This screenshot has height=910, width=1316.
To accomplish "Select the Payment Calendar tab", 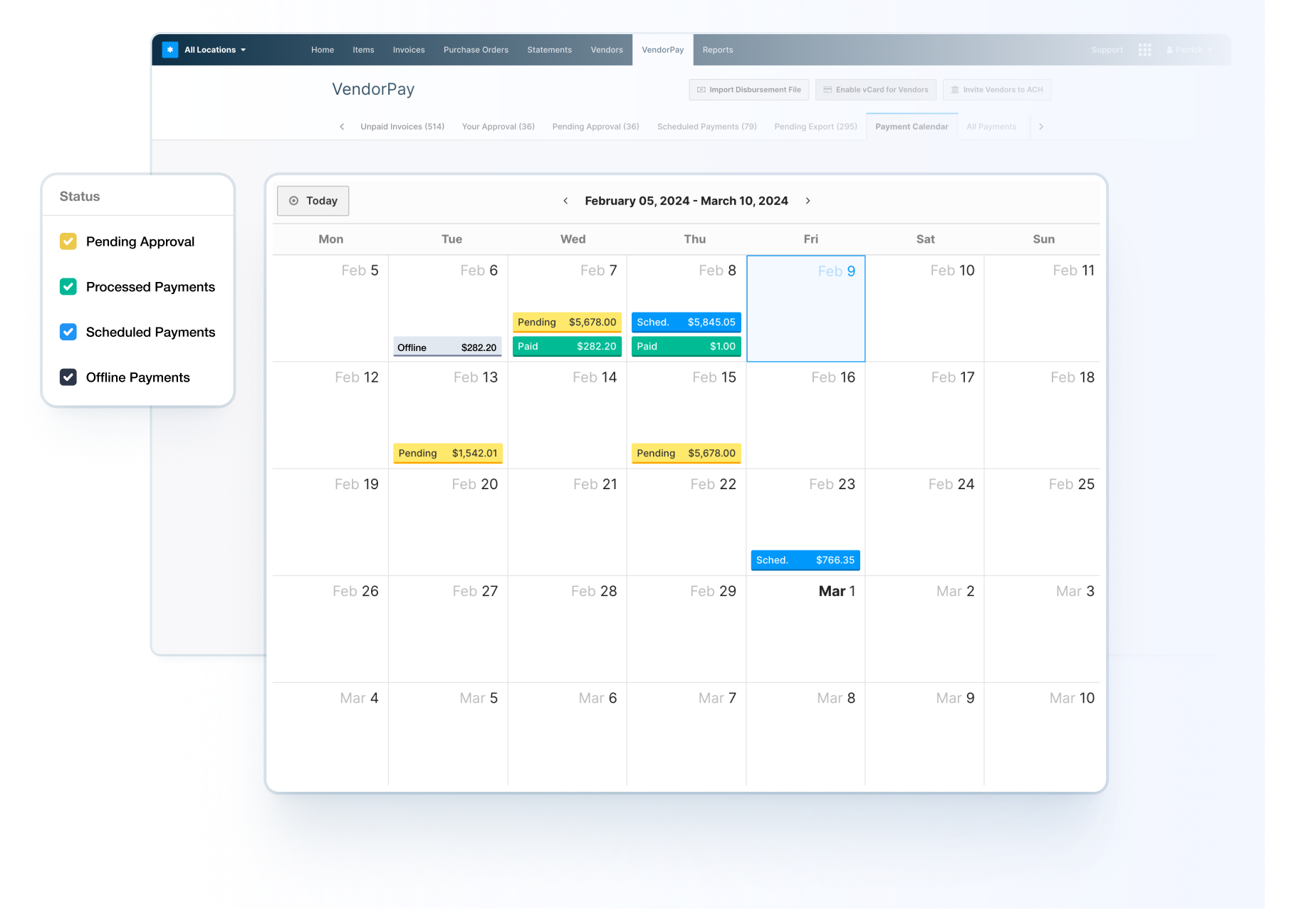I will click(x=912, y=127).
